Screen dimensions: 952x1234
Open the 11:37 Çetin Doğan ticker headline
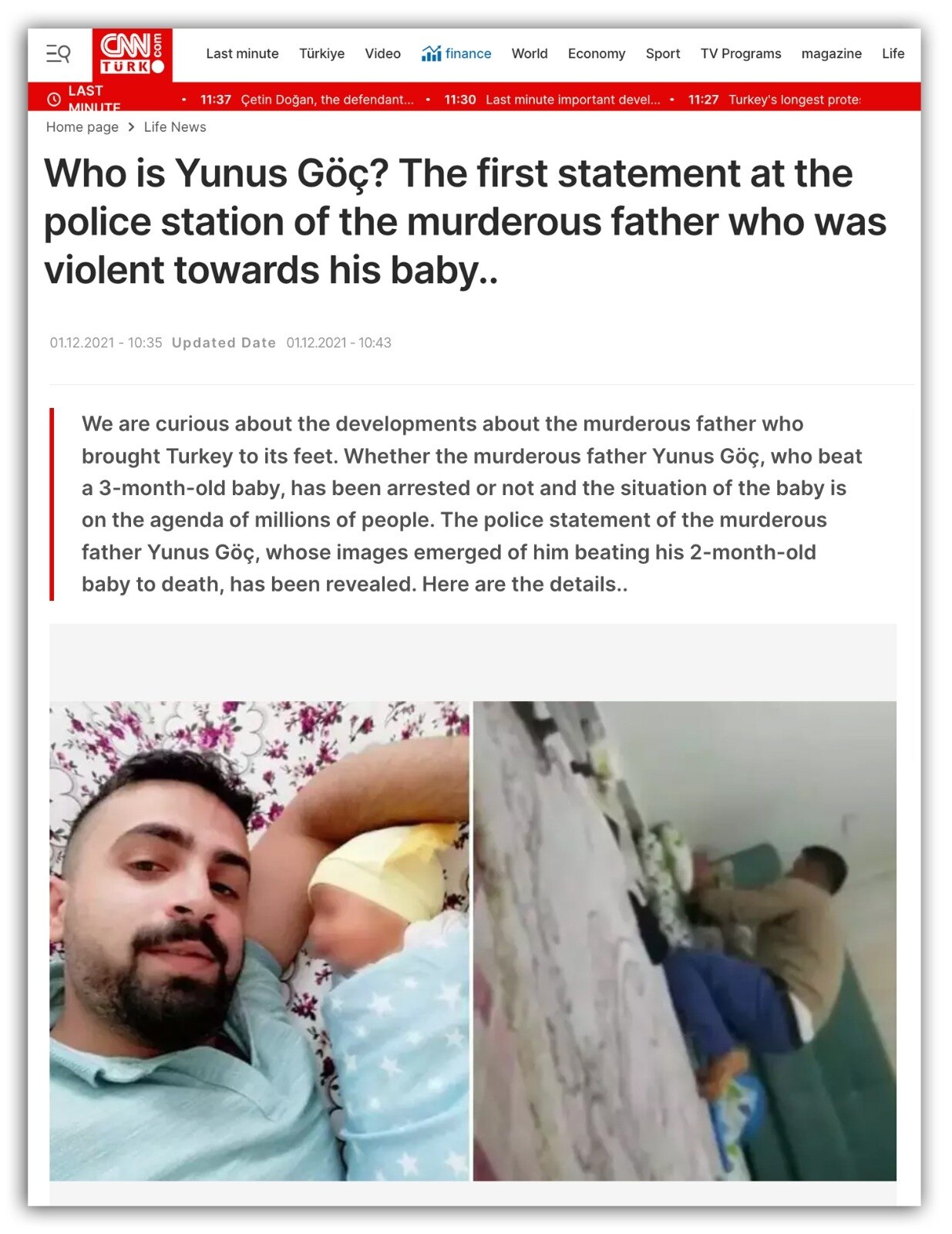[307, 99]
